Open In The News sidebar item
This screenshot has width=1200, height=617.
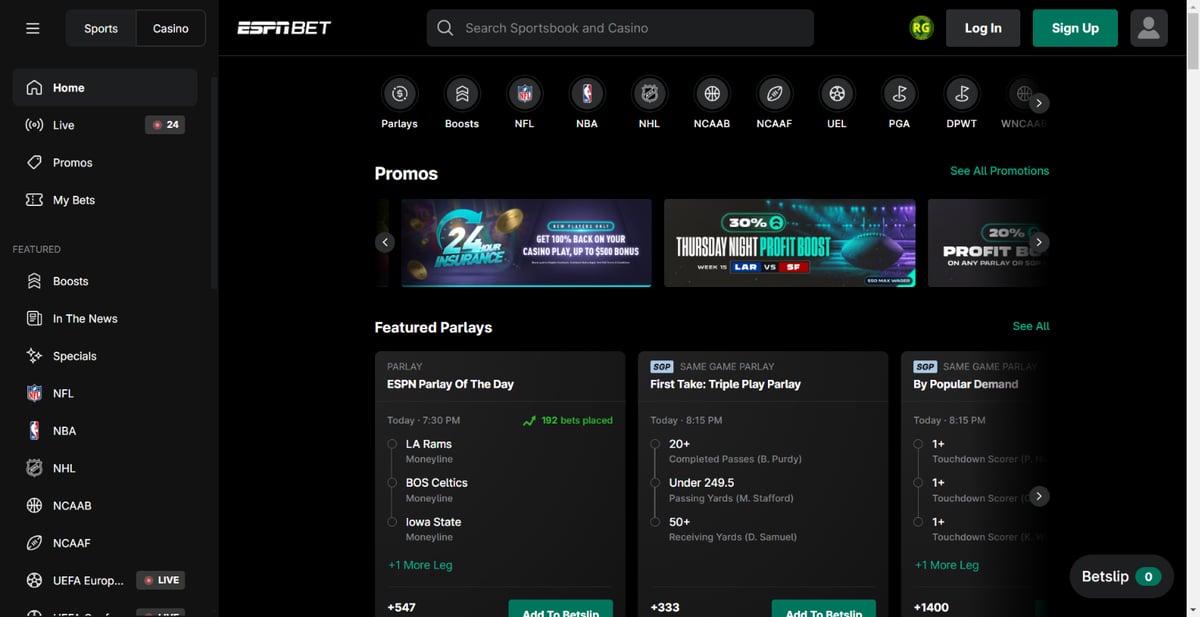(105, 318)
